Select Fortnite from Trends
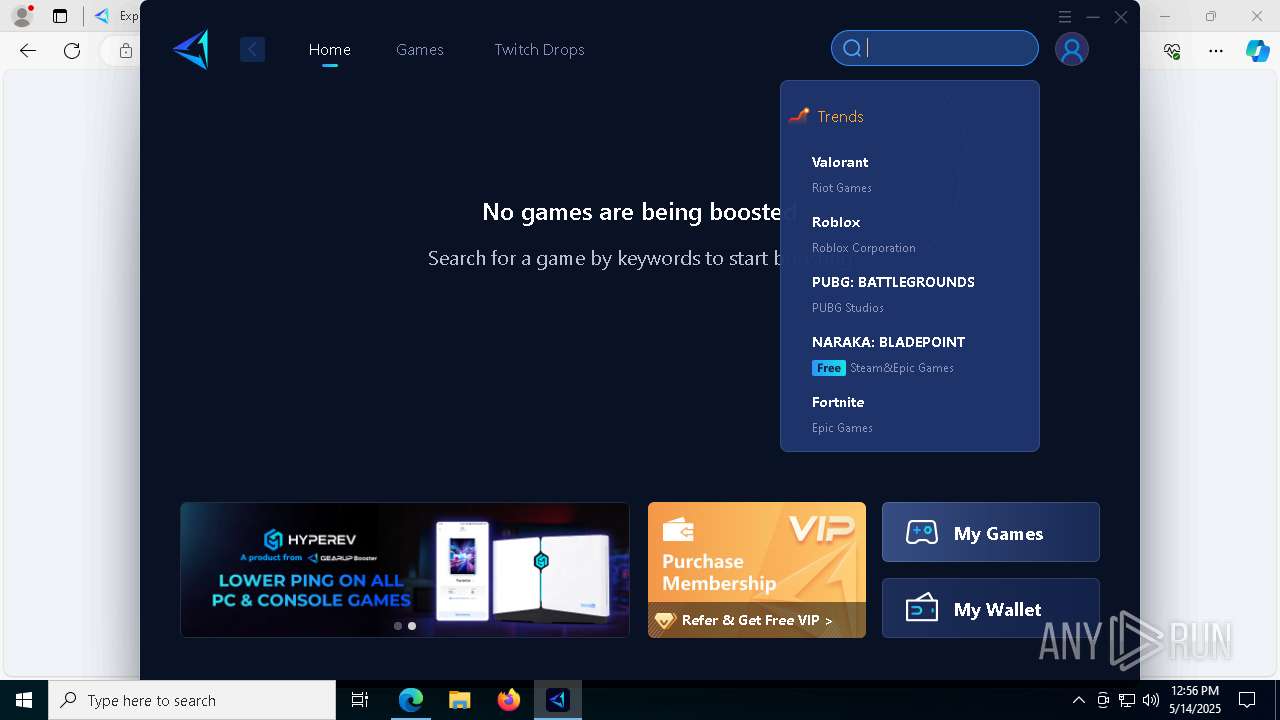This screenshot has height=720, width=1280. pos(909,414)
